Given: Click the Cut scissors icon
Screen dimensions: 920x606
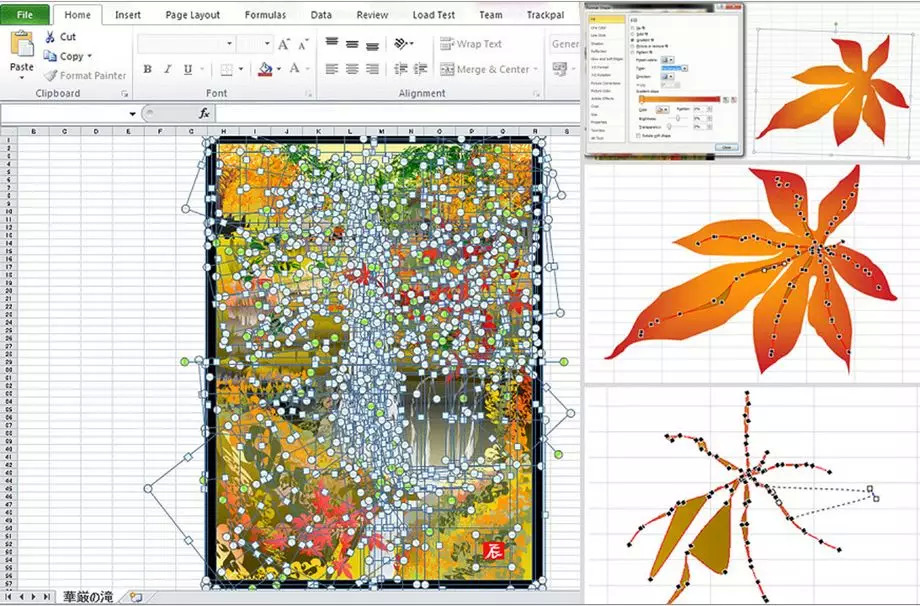Looking at the screenshot, I should pos(50,36).
